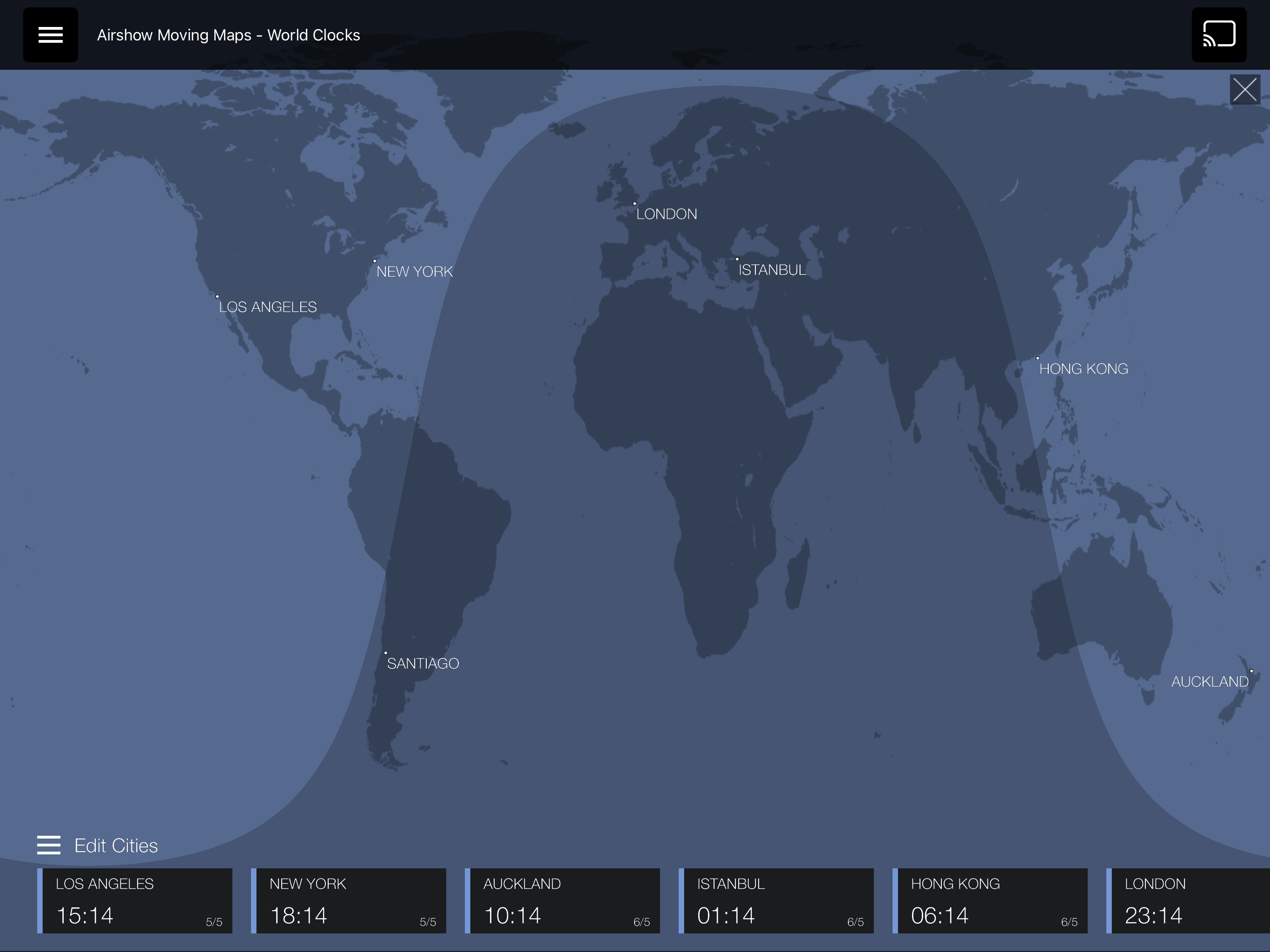Select the London clock card
The image size is (1270, 952).
[x=1188, y=900]
